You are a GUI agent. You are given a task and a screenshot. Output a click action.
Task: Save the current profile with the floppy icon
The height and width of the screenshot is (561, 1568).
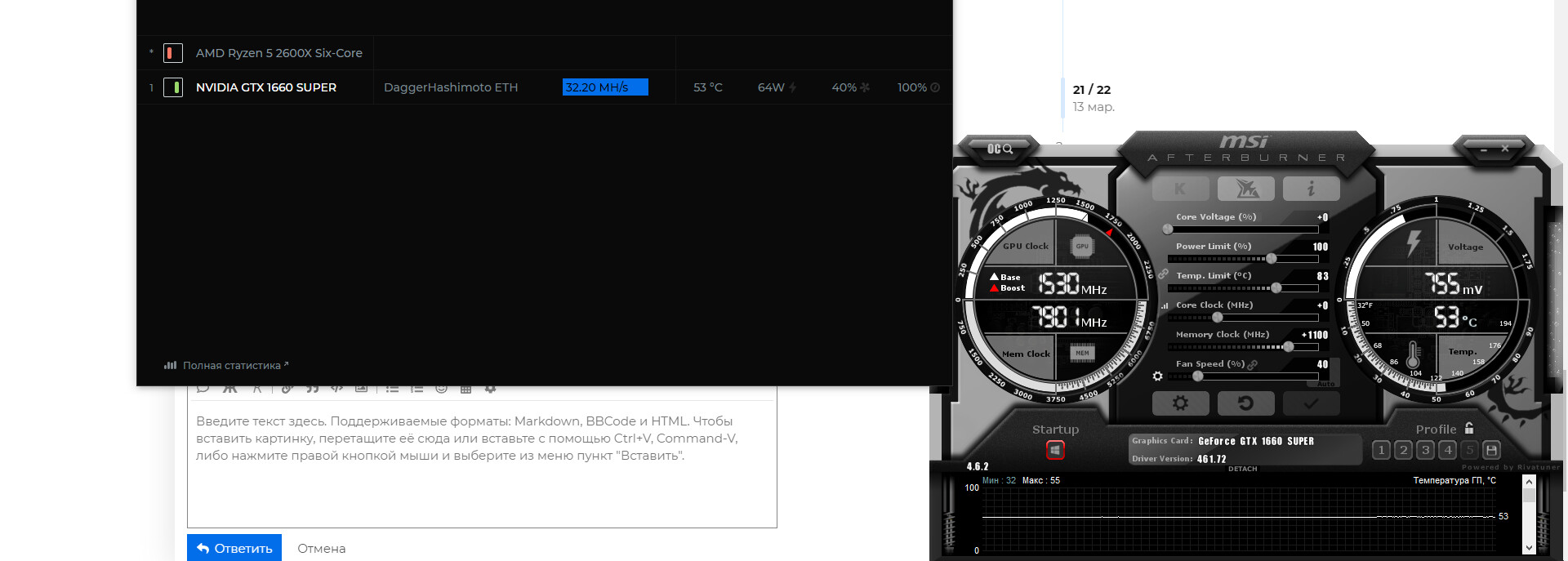1491,450
